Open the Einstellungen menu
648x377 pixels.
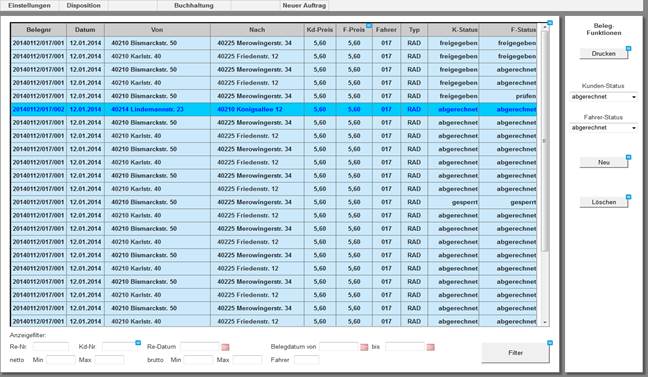click(x=29, y=5)
